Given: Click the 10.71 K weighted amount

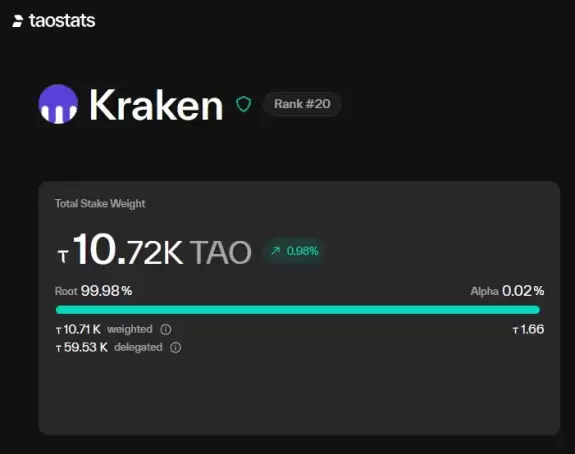Looking at the screenshot, I should pyautogui.click(x=78, y=329).
